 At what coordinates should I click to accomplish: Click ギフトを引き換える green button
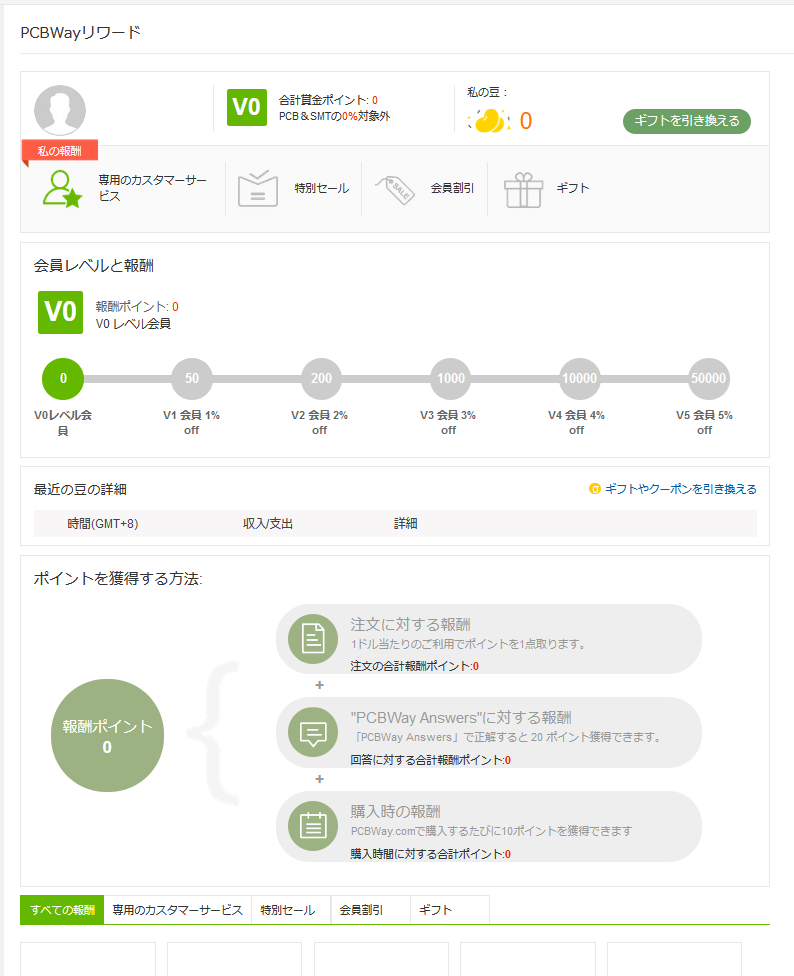pos(687,121)
